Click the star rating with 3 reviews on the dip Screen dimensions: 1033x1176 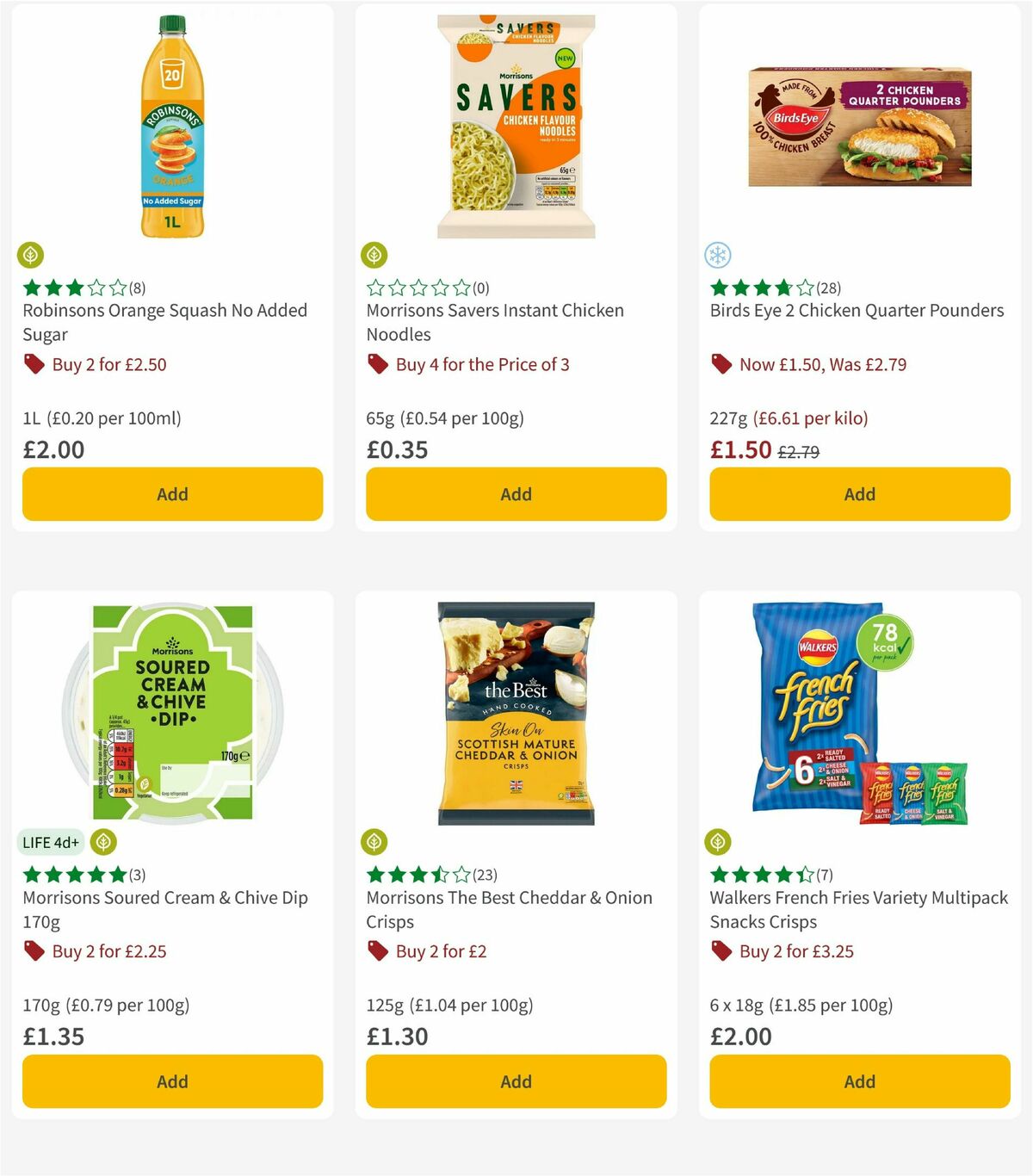[x=77, y=874]
